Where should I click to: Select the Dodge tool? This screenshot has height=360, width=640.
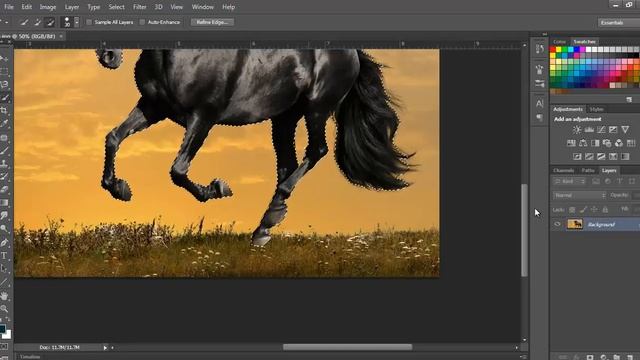[x=4, y=229]
